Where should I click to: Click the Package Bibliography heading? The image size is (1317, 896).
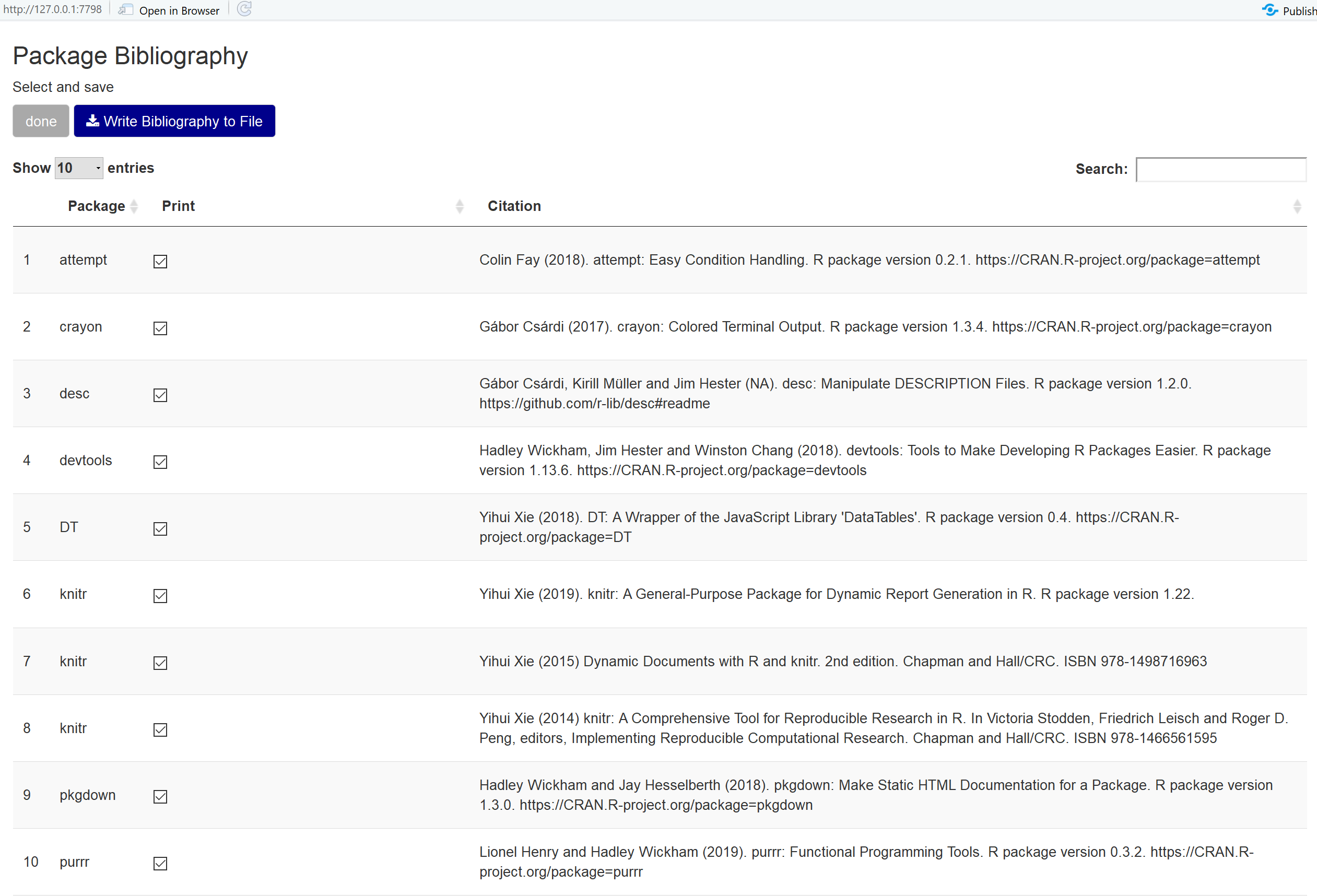coord(131,55)
